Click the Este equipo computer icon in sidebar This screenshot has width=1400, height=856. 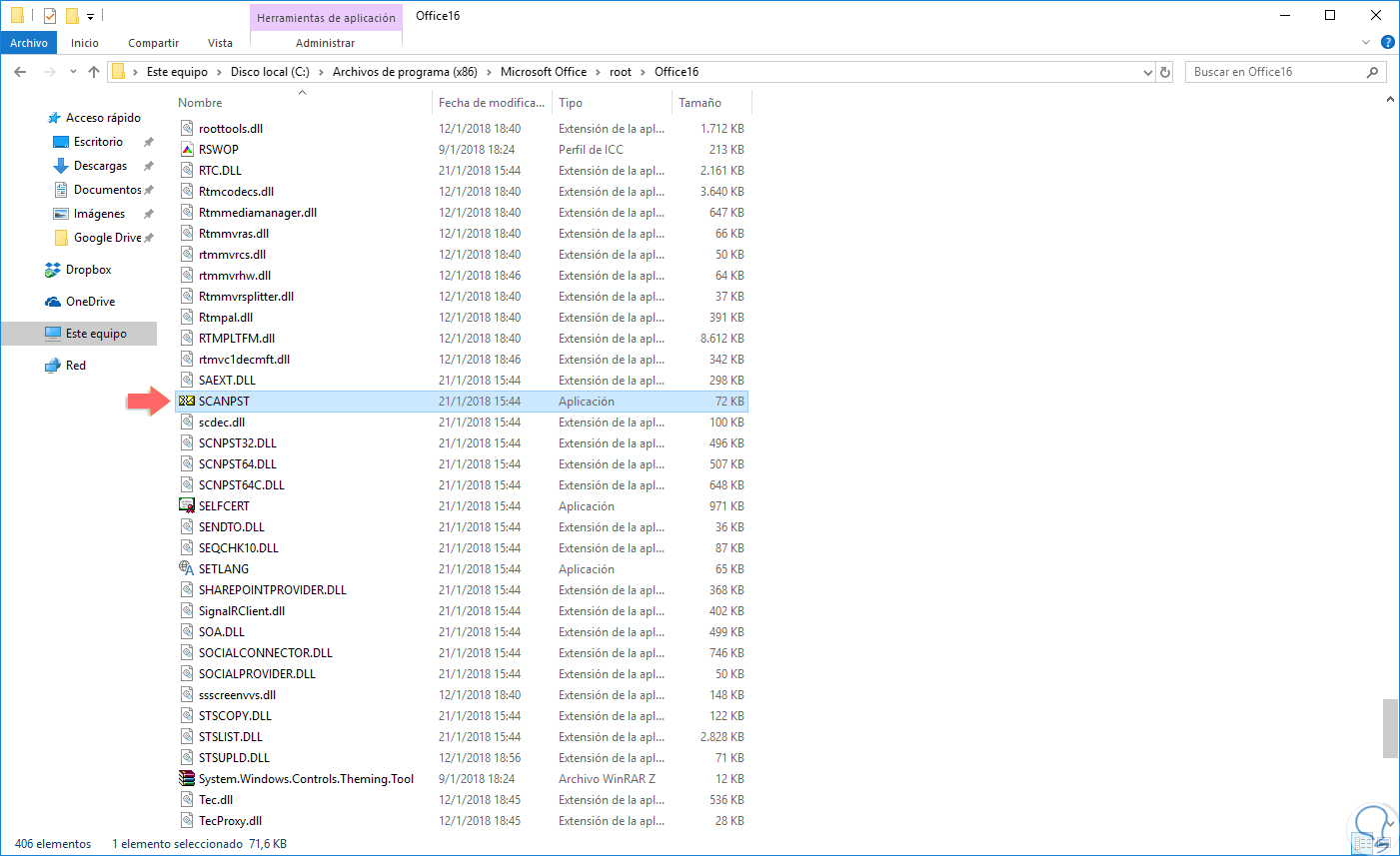[x=53, y=334]
